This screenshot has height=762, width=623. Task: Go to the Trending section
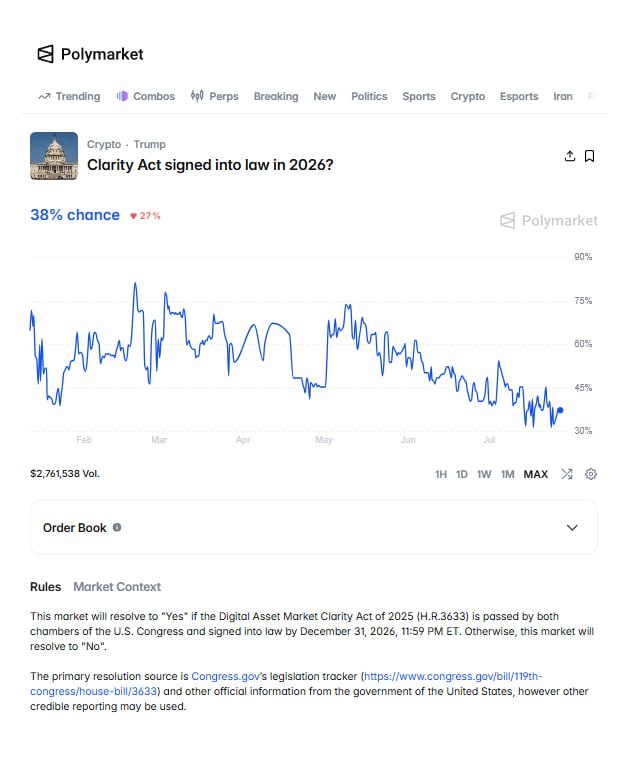click(69, 96)
